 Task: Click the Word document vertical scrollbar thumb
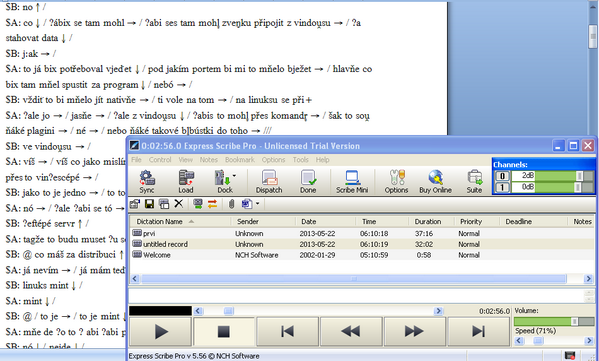click(593, 36)
